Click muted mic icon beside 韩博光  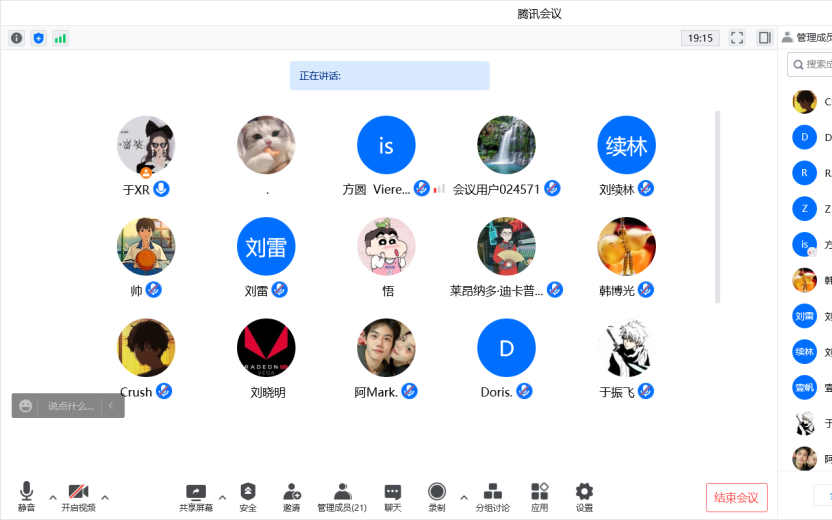(646, 290)
